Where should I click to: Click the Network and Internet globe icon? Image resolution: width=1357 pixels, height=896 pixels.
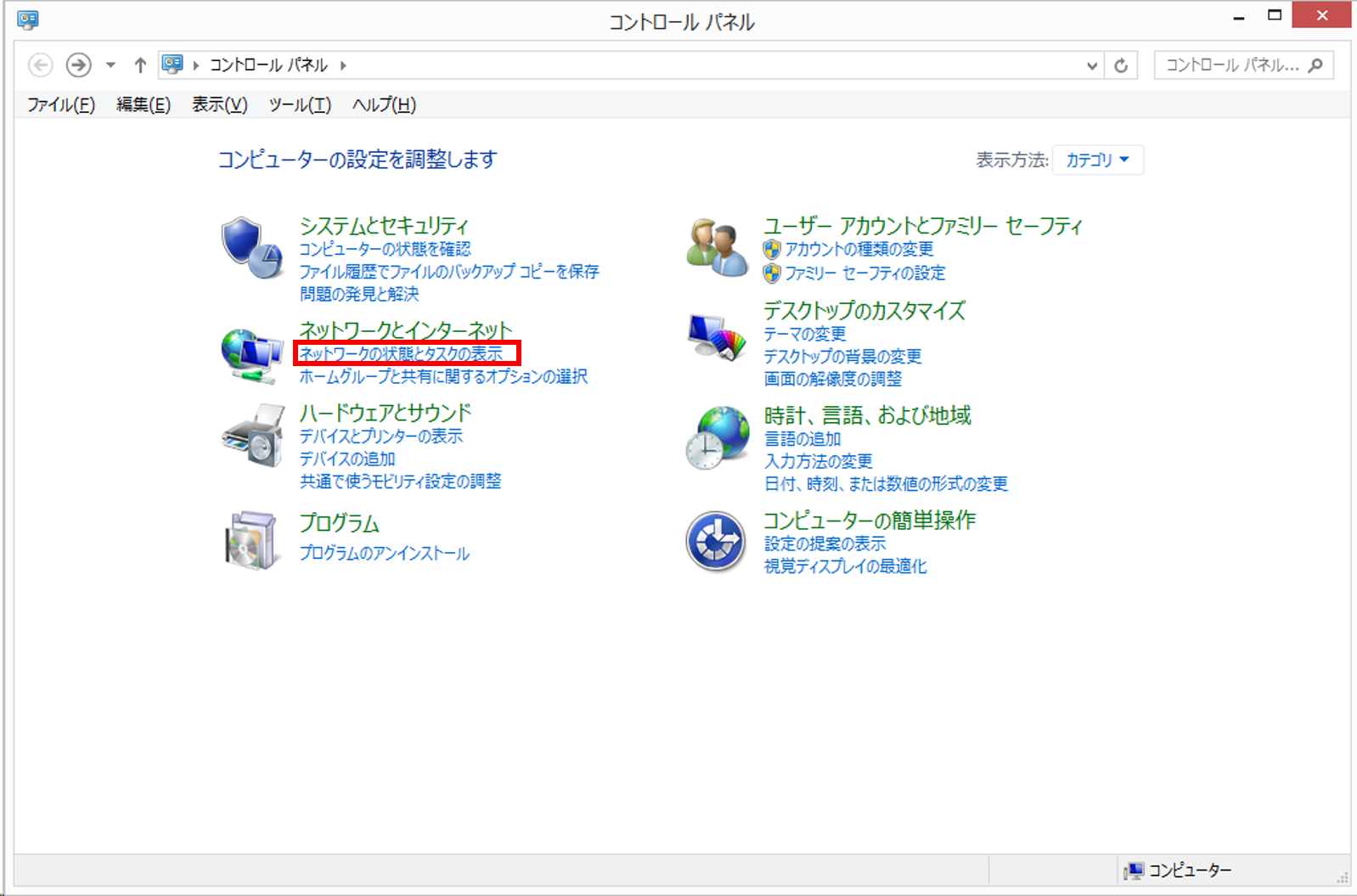[x=251, y=356]
